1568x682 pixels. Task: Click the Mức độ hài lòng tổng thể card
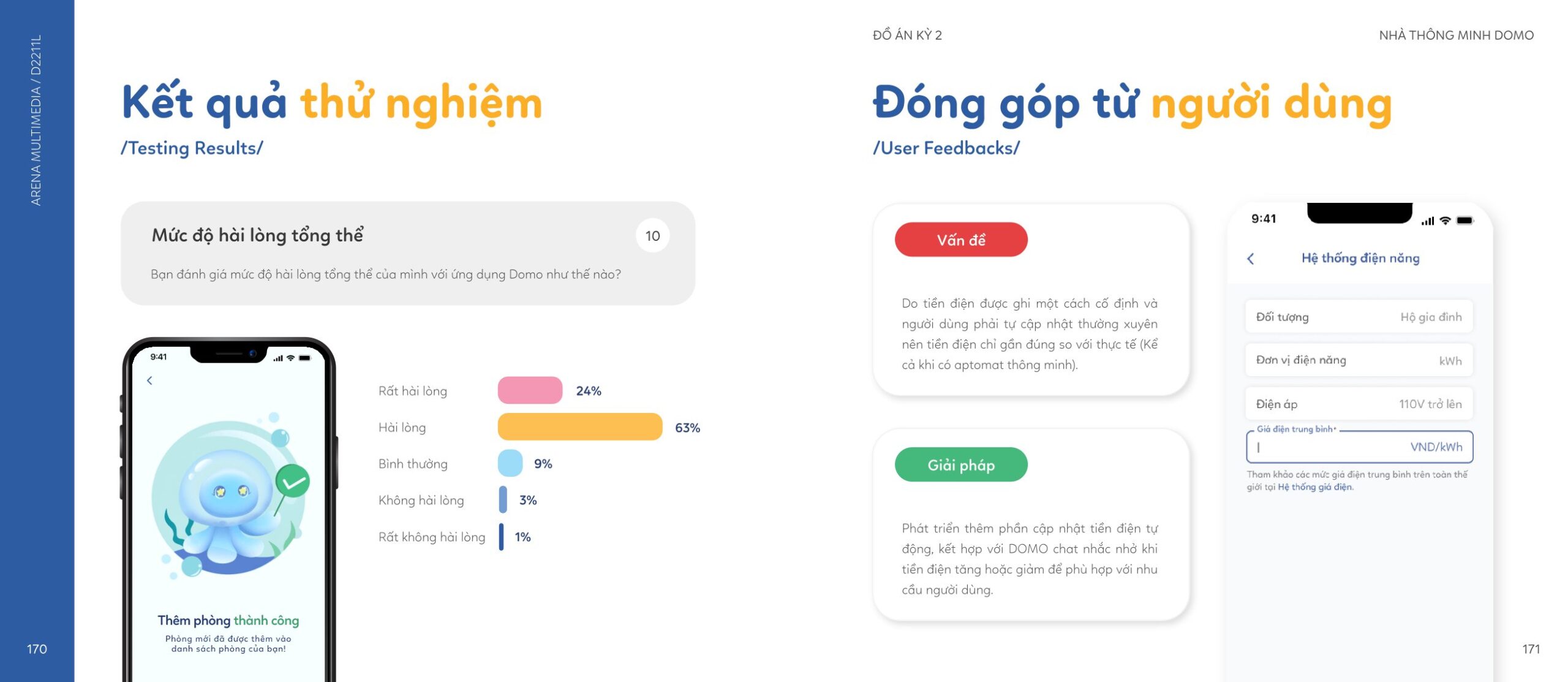click(x=407, y=254)
